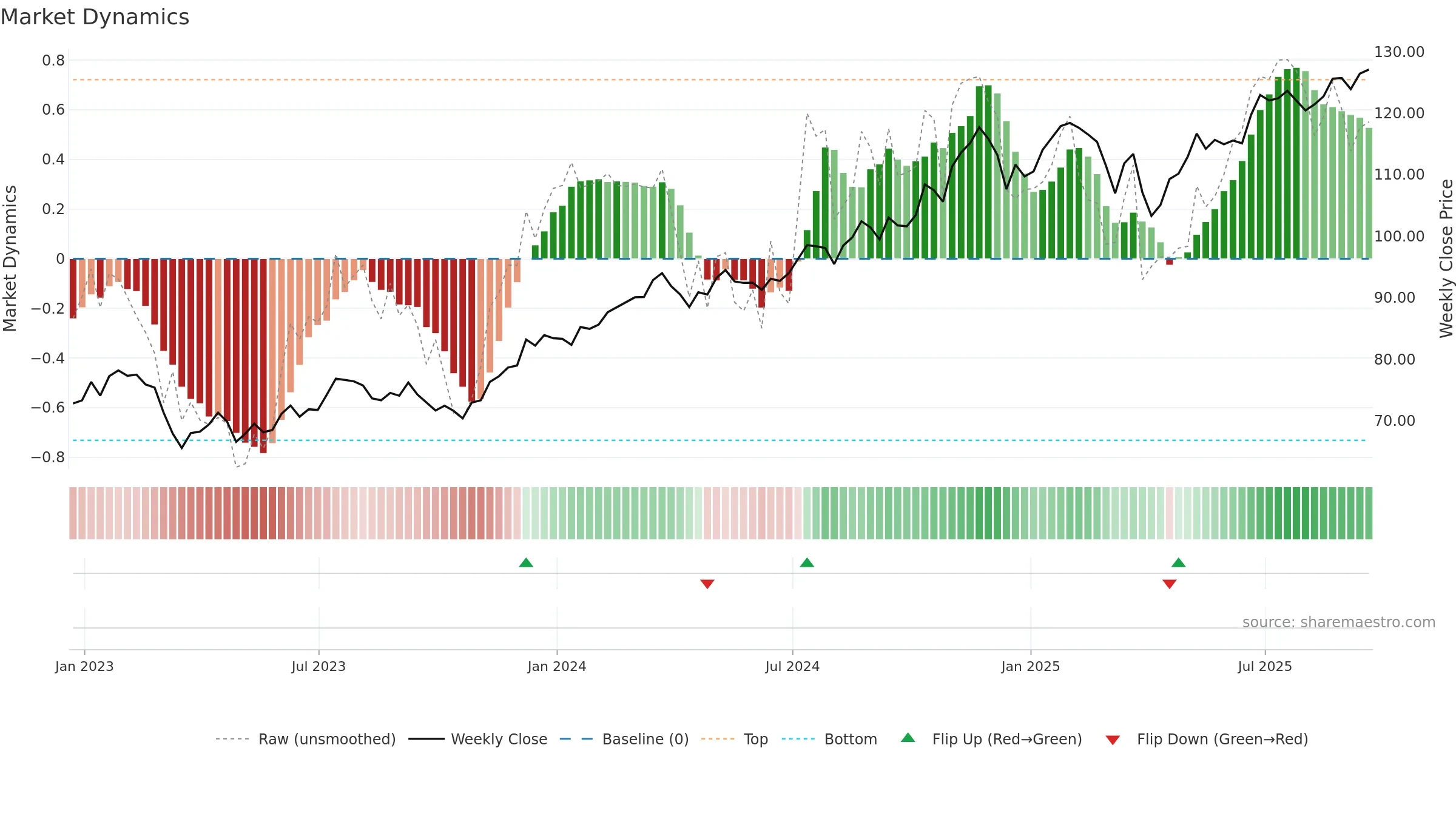Click the 70.00 price axis label
The height and width of the screenshot is (819, 1456).
(x=1395, y=421)
